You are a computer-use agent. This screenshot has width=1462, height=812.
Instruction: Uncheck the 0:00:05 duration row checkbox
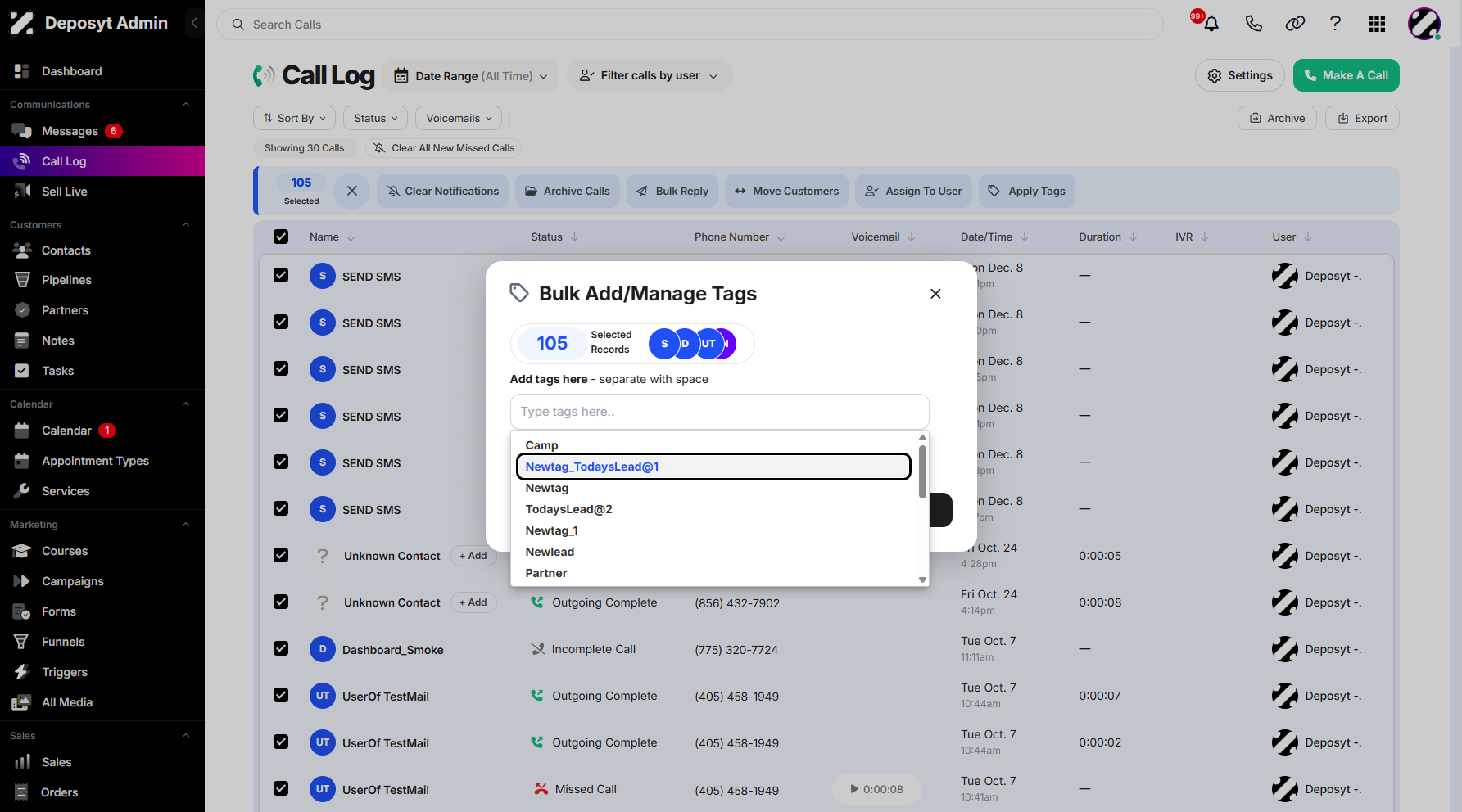[281, 555]
